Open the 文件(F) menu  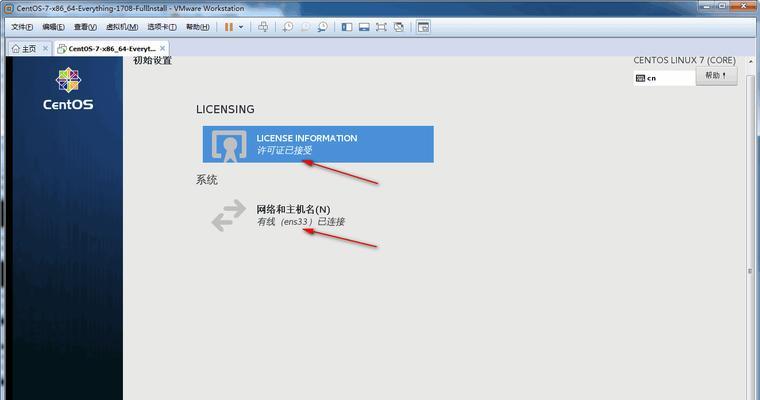tap(22, 27)
